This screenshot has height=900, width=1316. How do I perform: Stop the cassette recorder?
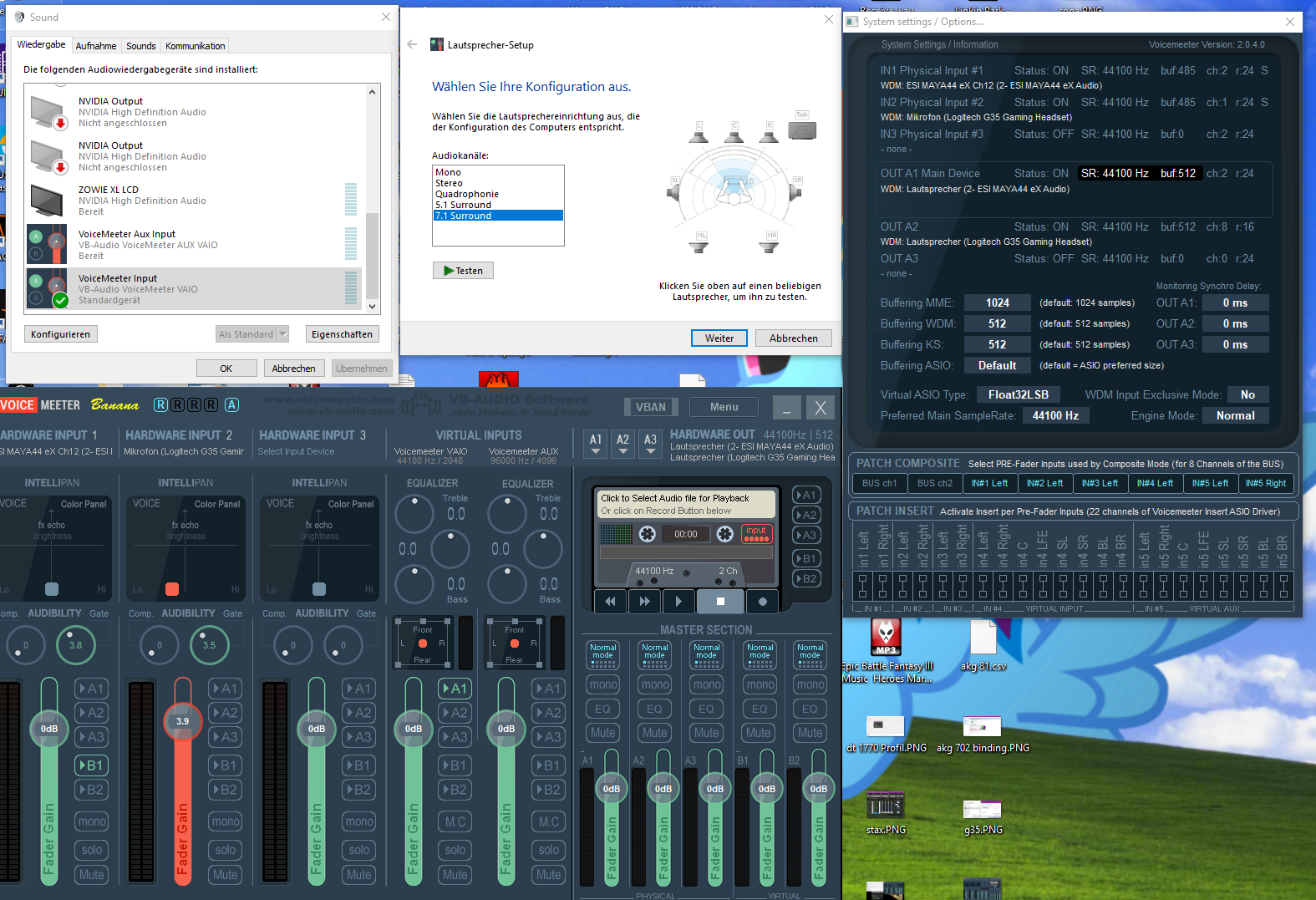pos(720,601)
